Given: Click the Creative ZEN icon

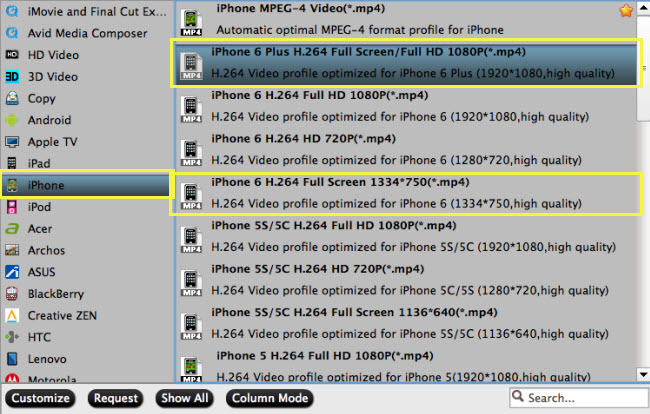Looking at the screenshot, I should [x=12, y=315].
